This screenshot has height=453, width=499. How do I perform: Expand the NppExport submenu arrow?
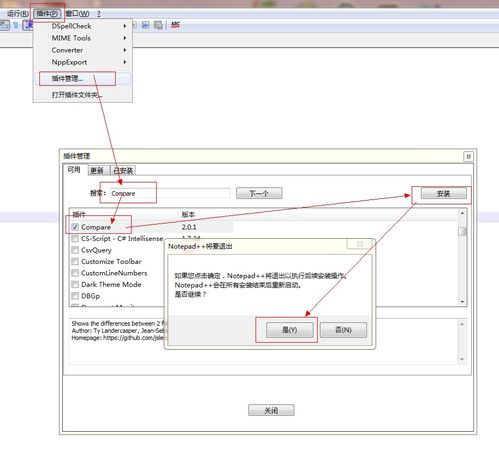tap(125, 62)
